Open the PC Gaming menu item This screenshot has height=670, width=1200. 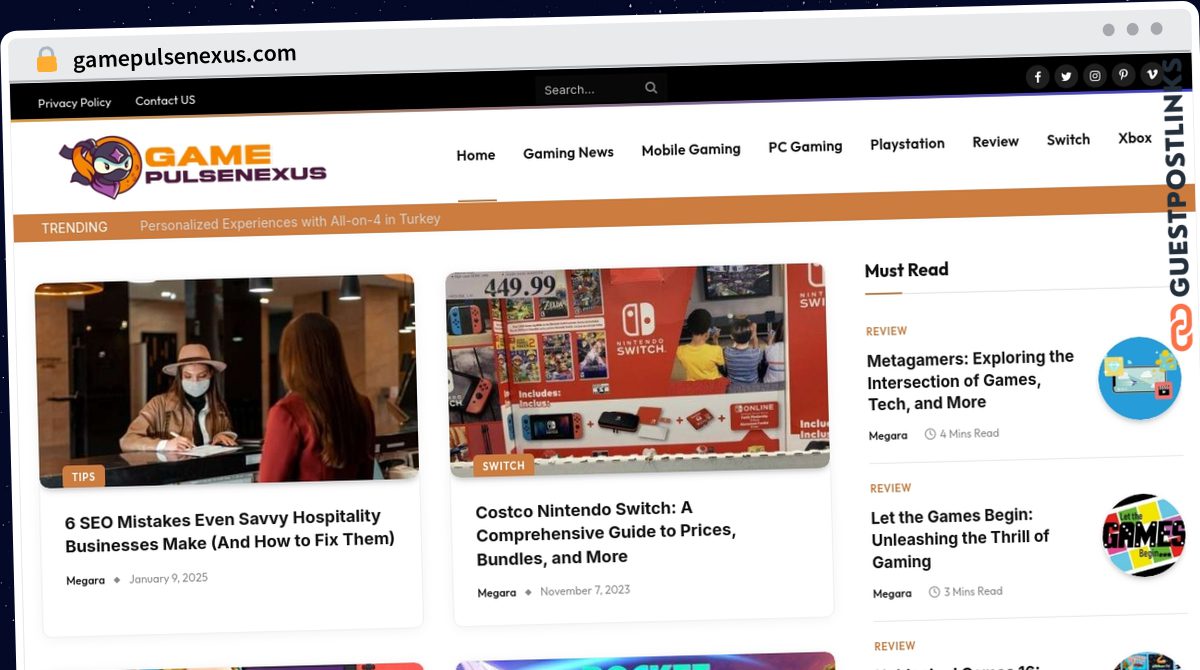coord(805,147)
